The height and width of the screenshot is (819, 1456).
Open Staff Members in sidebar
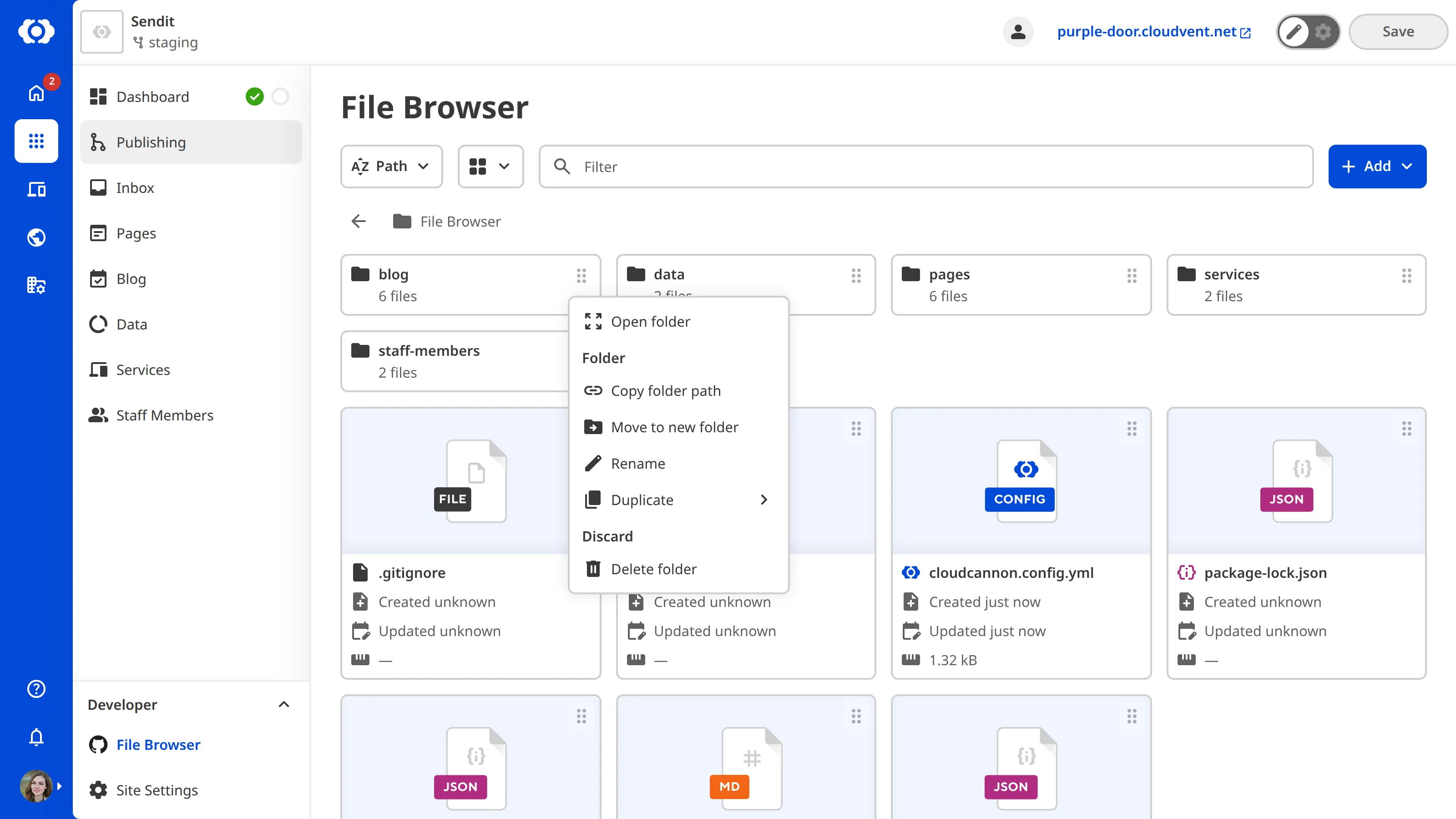(x=191, y=415)
